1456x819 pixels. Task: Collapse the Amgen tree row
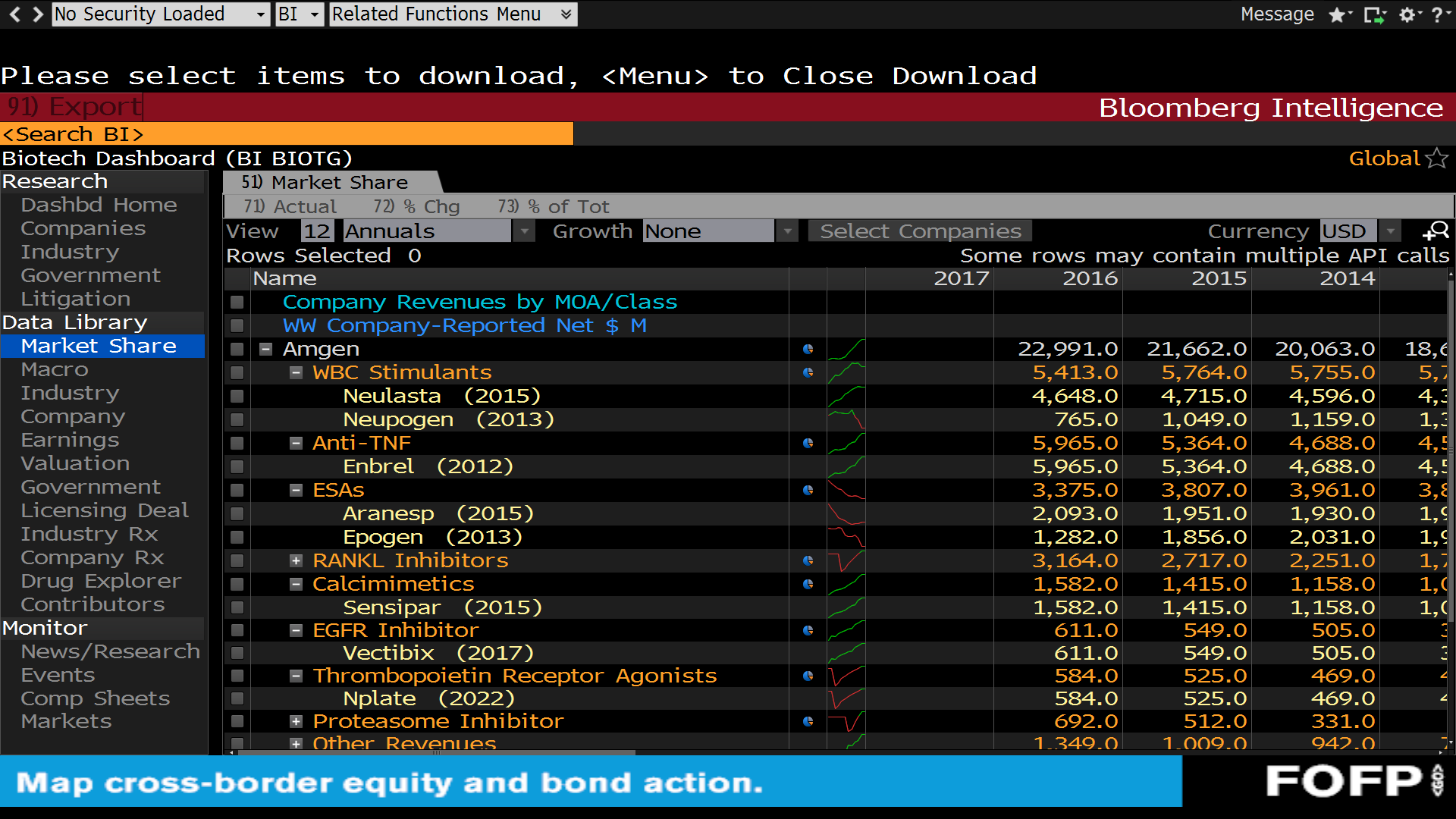(x=265, y=349)
